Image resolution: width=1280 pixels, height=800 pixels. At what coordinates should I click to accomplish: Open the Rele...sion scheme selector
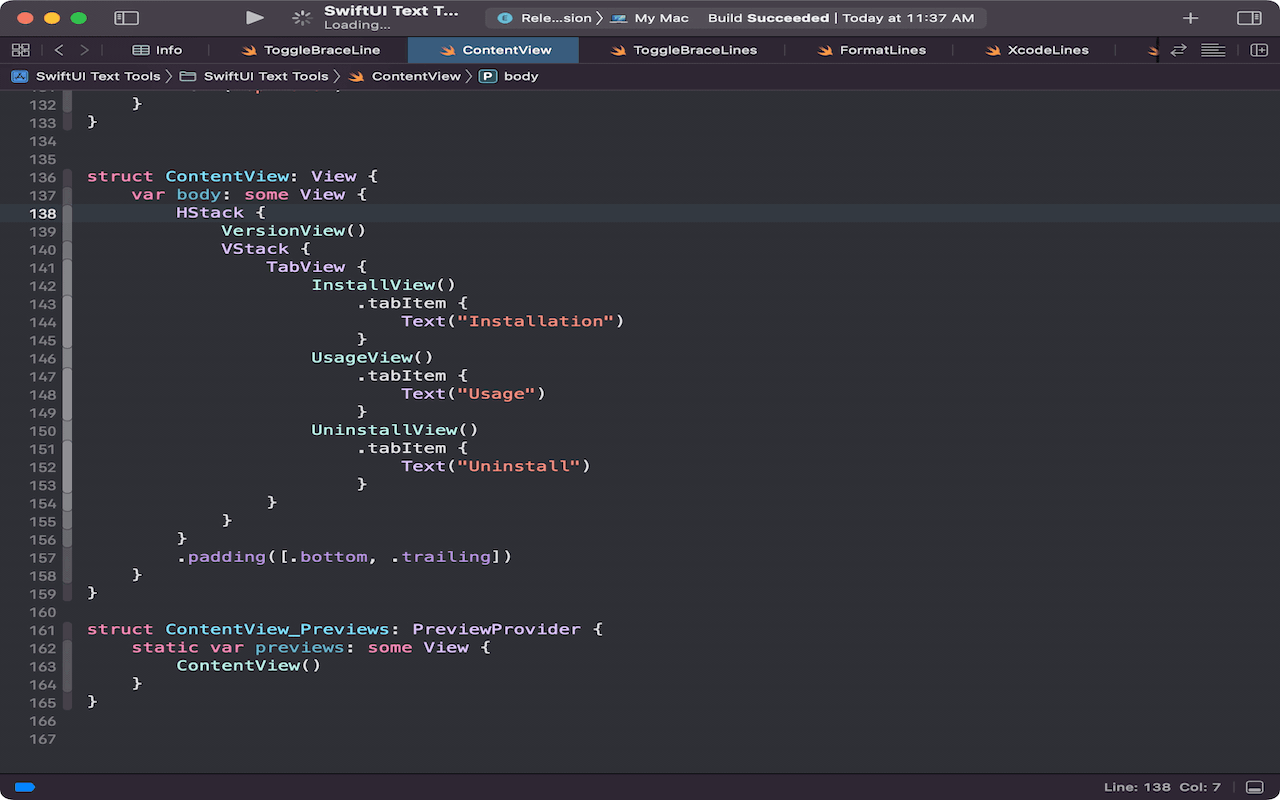[x=546, y=18]
